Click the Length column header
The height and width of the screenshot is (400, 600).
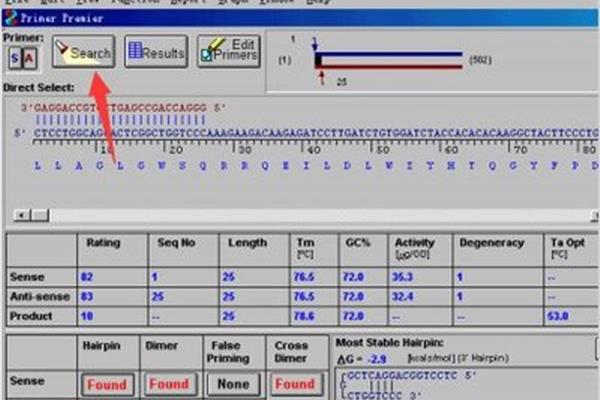[247, 243]
